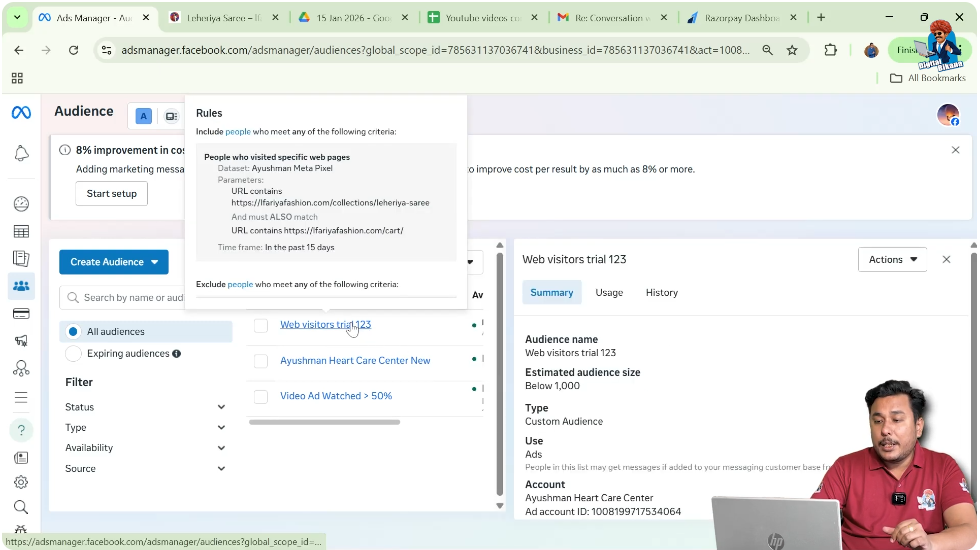The width and height of the screenshot is (980, 550).
Task: Open Billing card icon in sidebar
Action: pos(21,313)
